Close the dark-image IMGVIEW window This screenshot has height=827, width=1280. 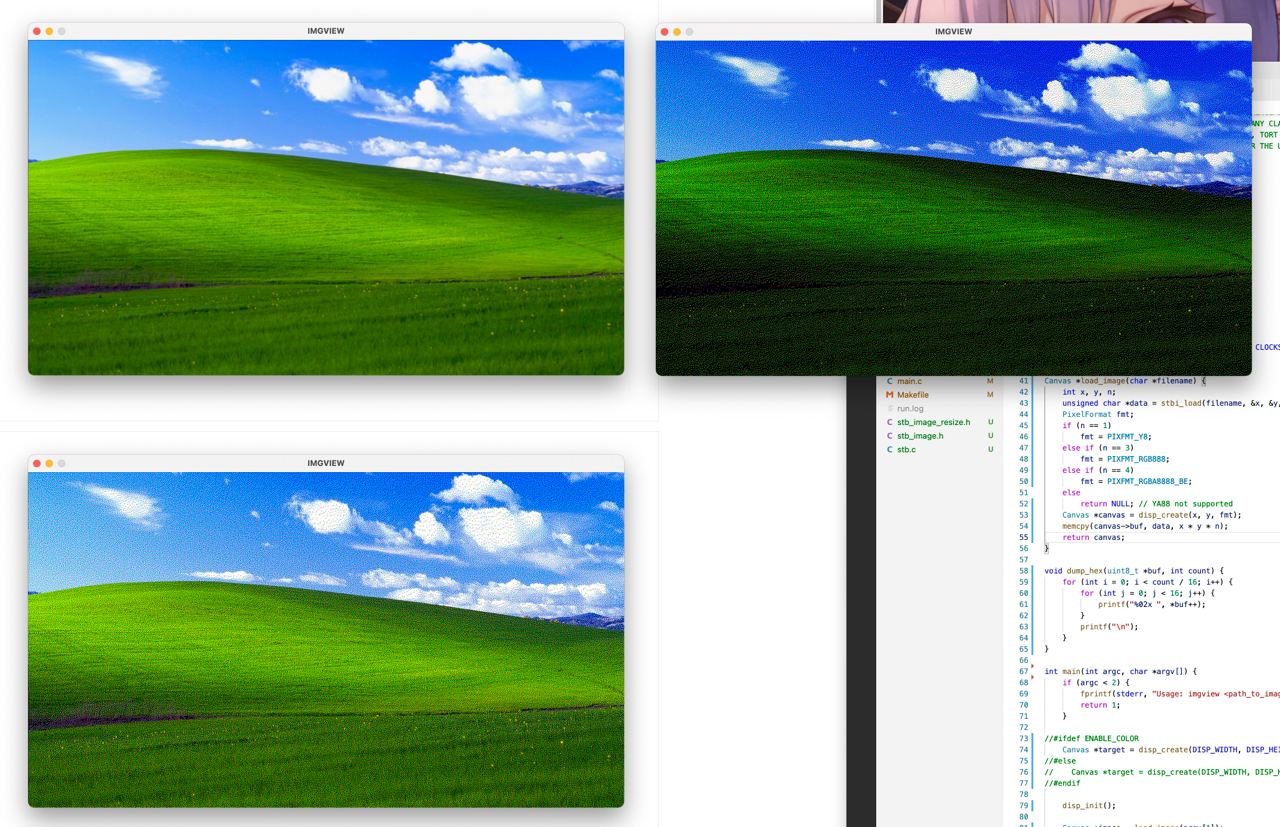[x=665, y=32]
